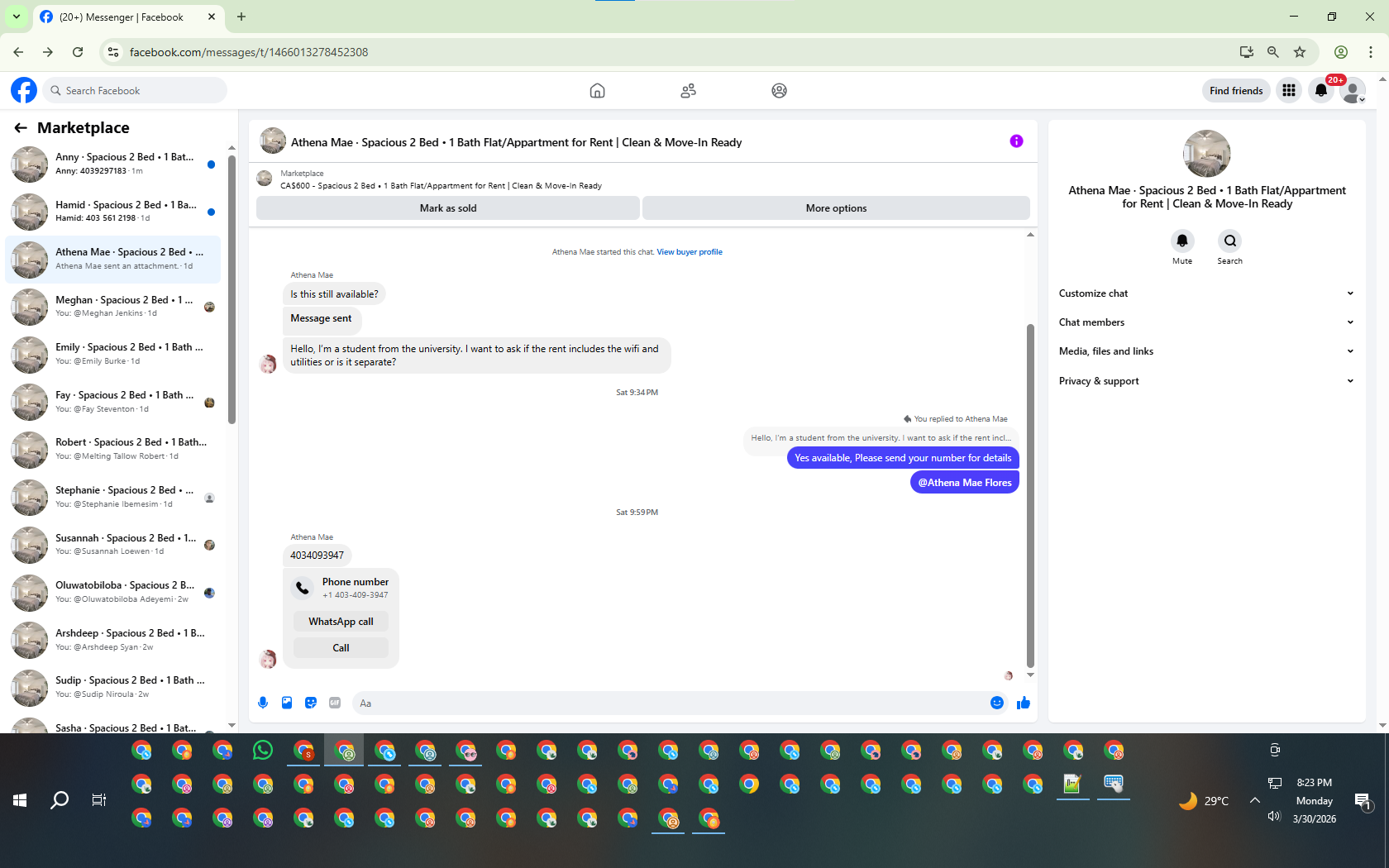Open the Chrome tab search dropdown
This screenshot has height=868, width=1389.
coord(16,17)
